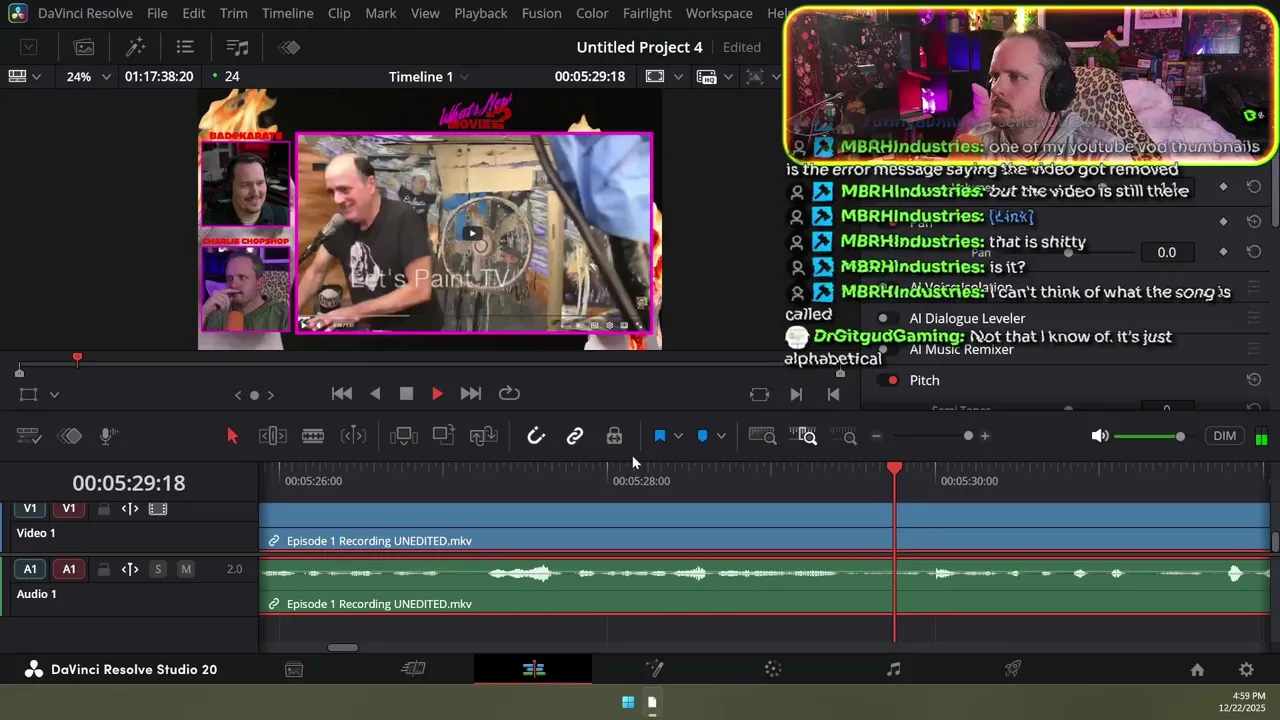This screenshot has height=720, width=1280.
Task: Open the 24% viewer zoom dropdown
Action: click(x=88, y=77)
